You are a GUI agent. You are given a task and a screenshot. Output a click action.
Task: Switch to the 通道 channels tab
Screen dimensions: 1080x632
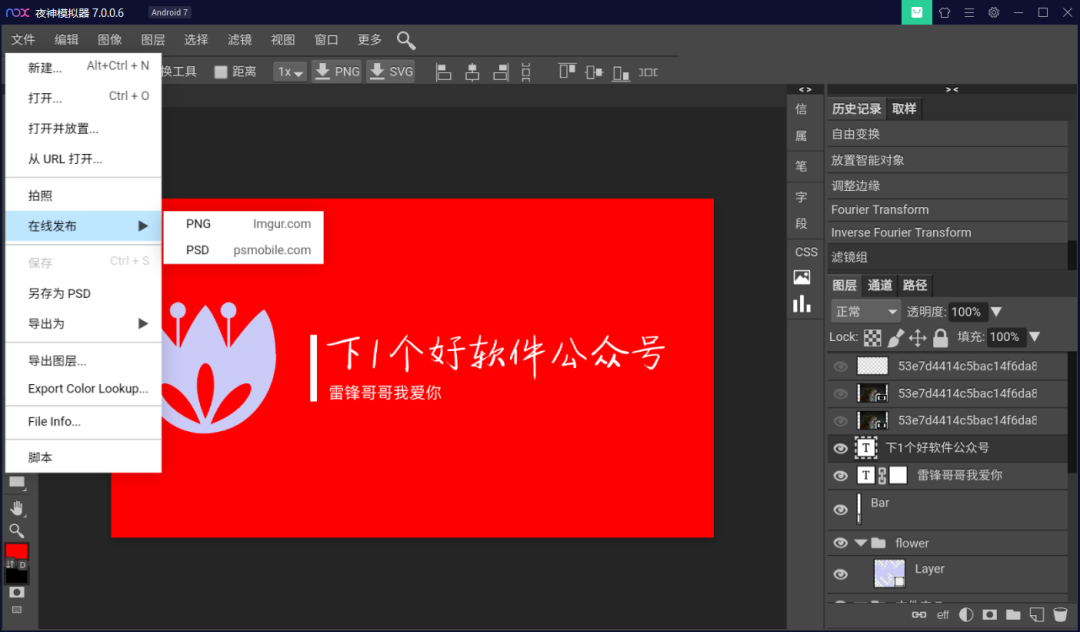880,285
